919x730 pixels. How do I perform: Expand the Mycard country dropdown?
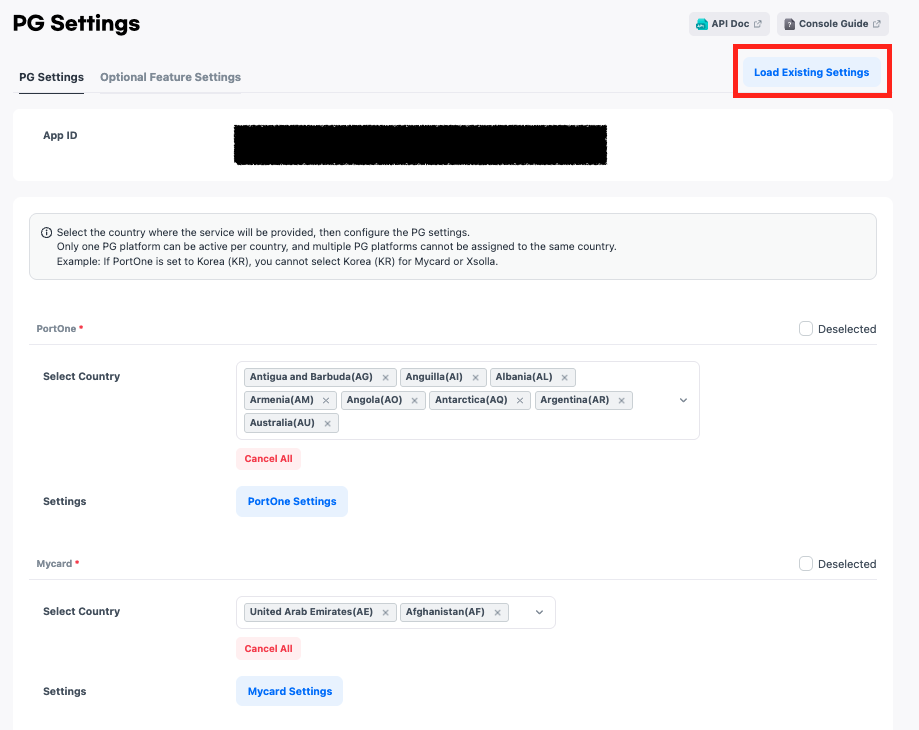(x=539, y=612)
